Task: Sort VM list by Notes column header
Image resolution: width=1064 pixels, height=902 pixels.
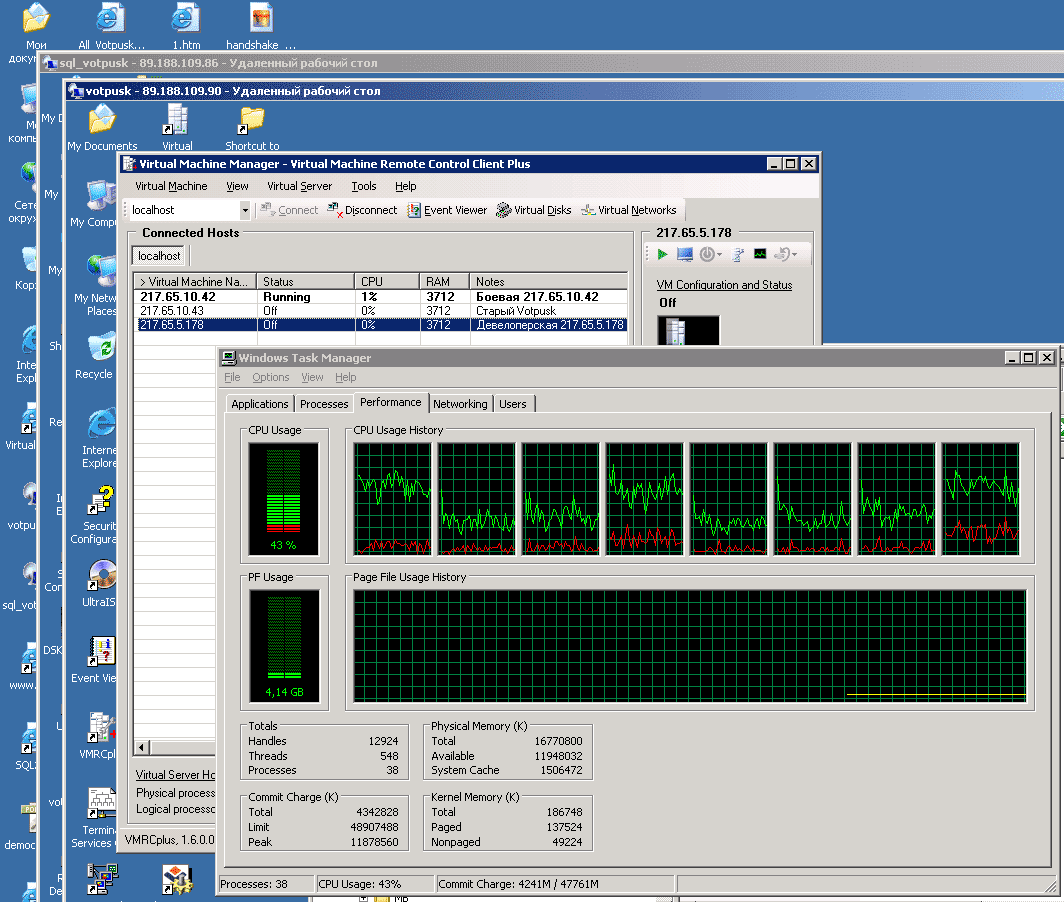Action: click(x=548, y=281)
